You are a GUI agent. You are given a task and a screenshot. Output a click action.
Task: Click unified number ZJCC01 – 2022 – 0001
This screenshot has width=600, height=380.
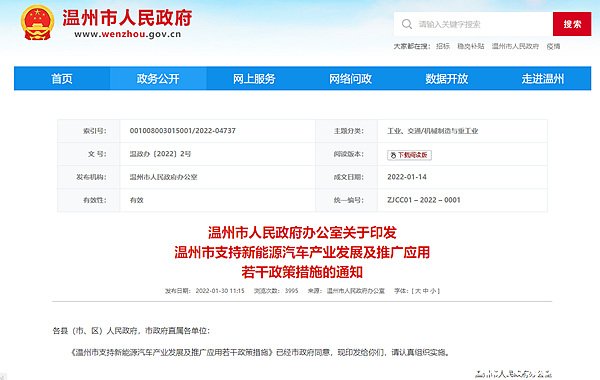[x=424, y=200]
